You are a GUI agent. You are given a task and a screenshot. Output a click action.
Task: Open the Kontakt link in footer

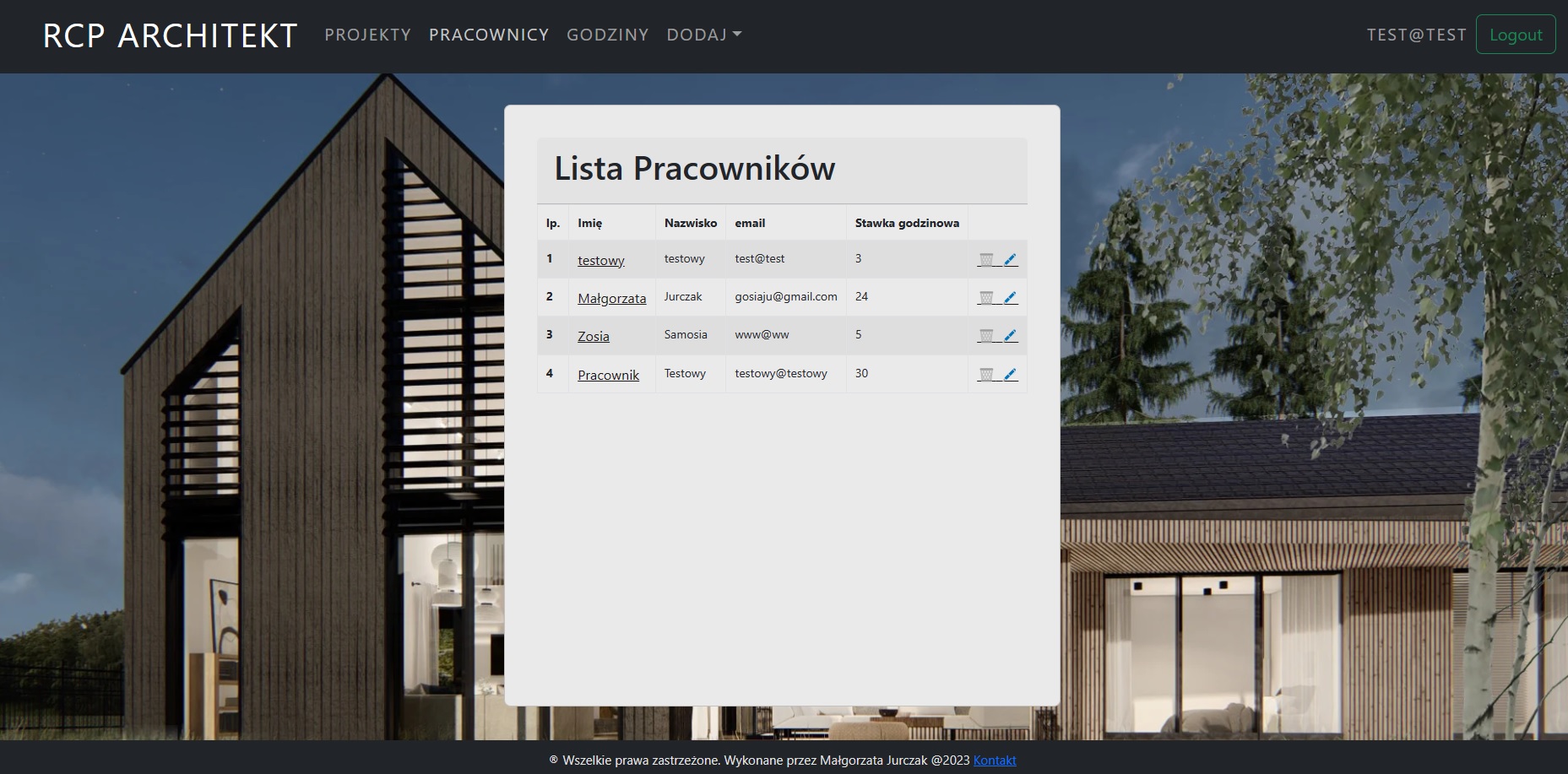click(995, 760)
